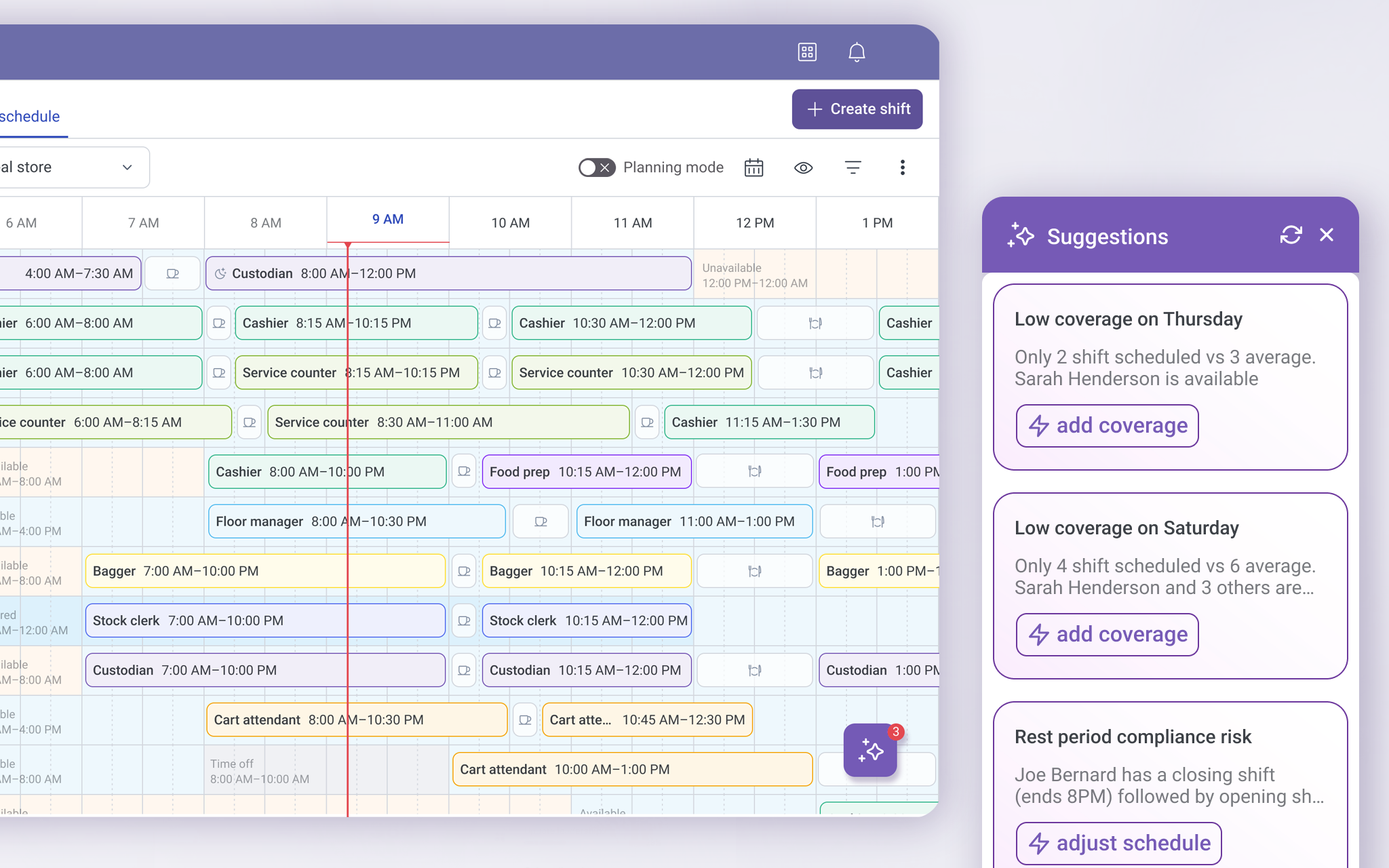Enable Planning mode toggle

pos(596,167)
